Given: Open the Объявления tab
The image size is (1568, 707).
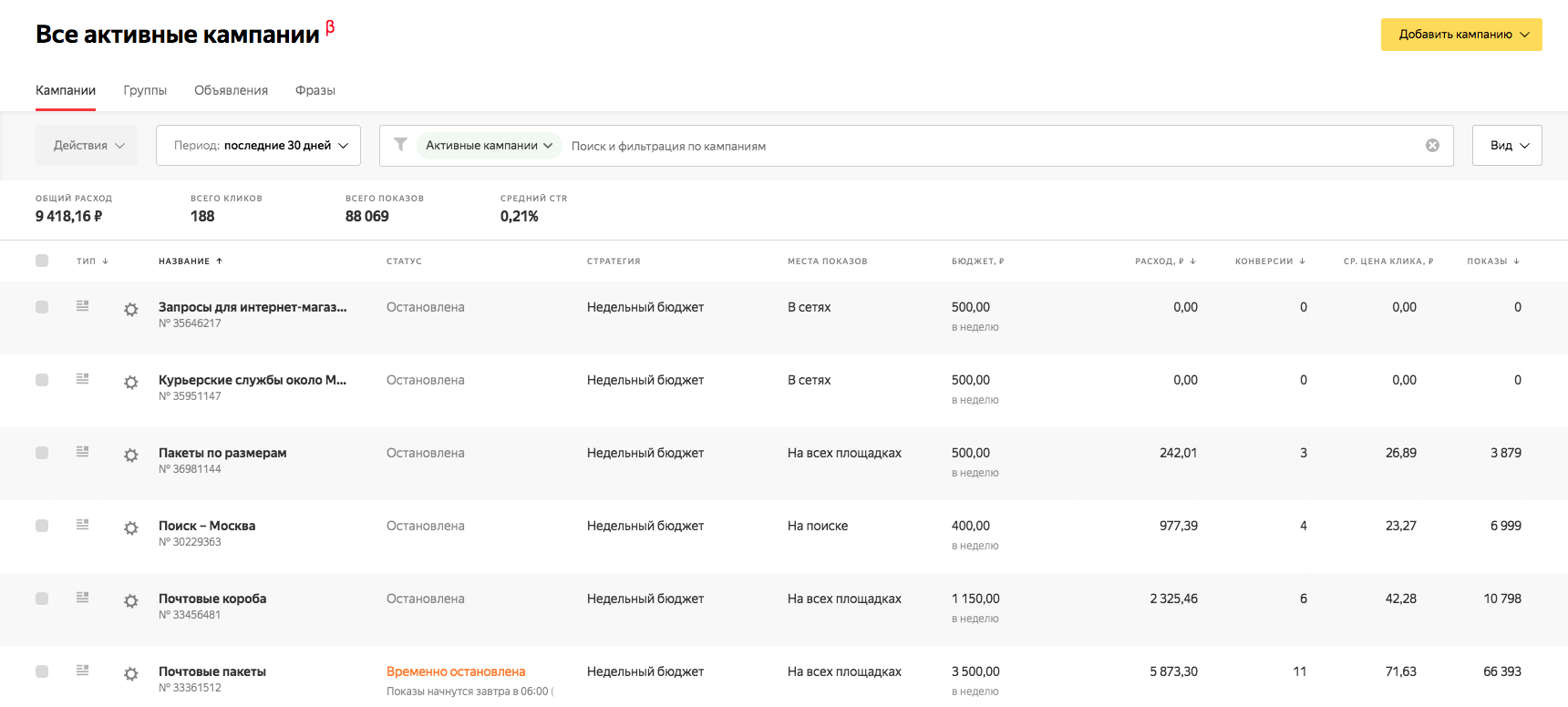Looking at the screenshot, I should tap(231, 90).
